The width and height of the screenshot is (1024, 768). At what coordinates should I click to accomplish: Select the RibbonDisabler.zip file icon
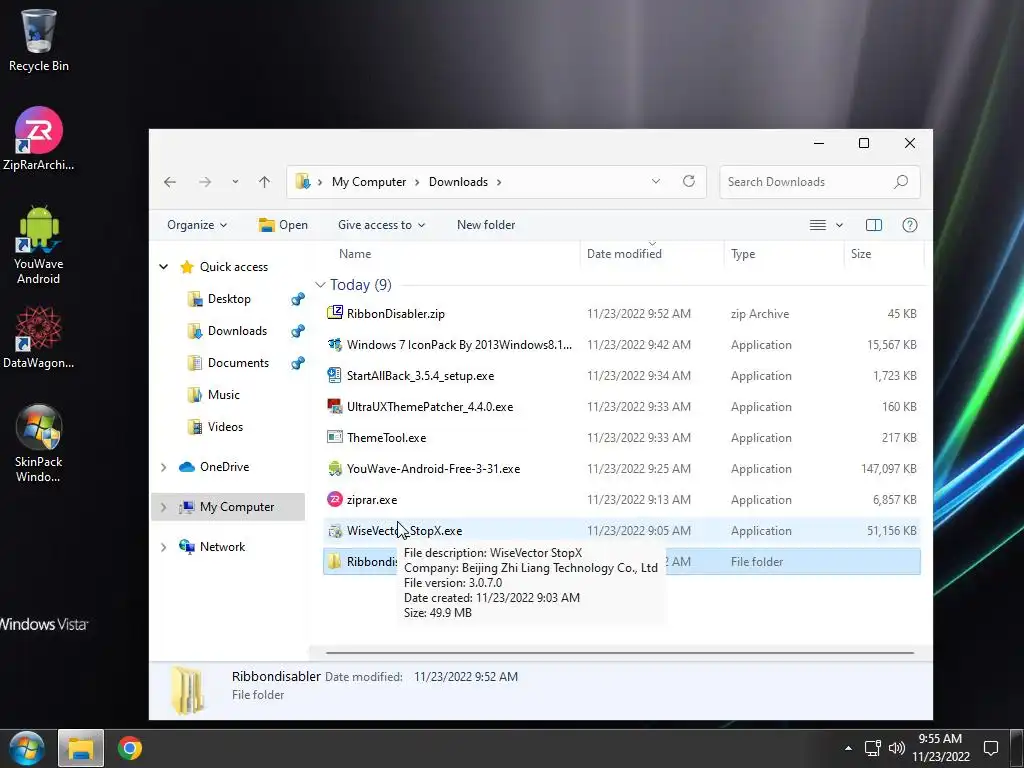(x=334, y=313)
